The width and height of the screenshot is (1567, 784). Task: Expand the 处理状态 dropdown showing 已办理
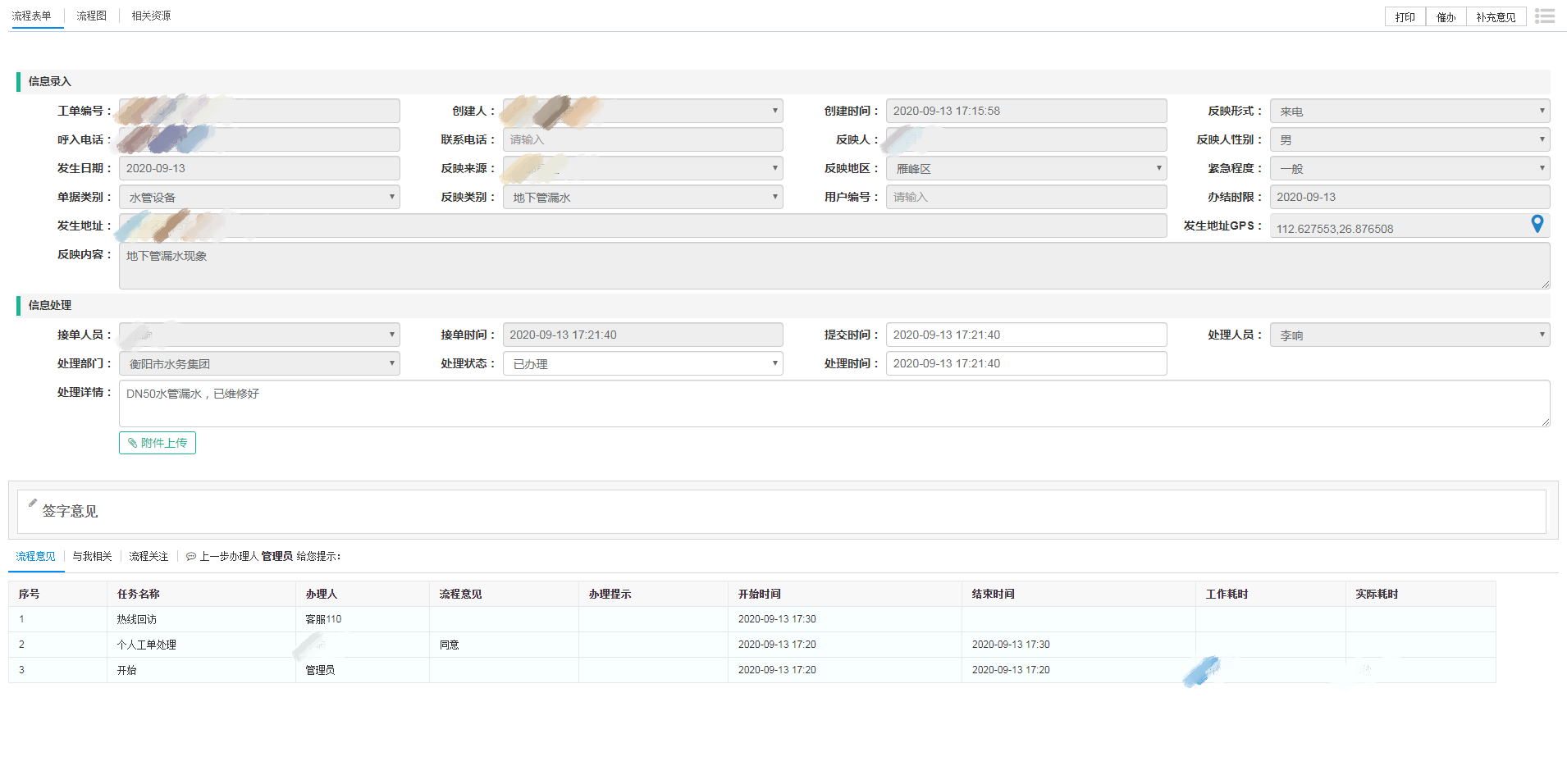point(642,363)
